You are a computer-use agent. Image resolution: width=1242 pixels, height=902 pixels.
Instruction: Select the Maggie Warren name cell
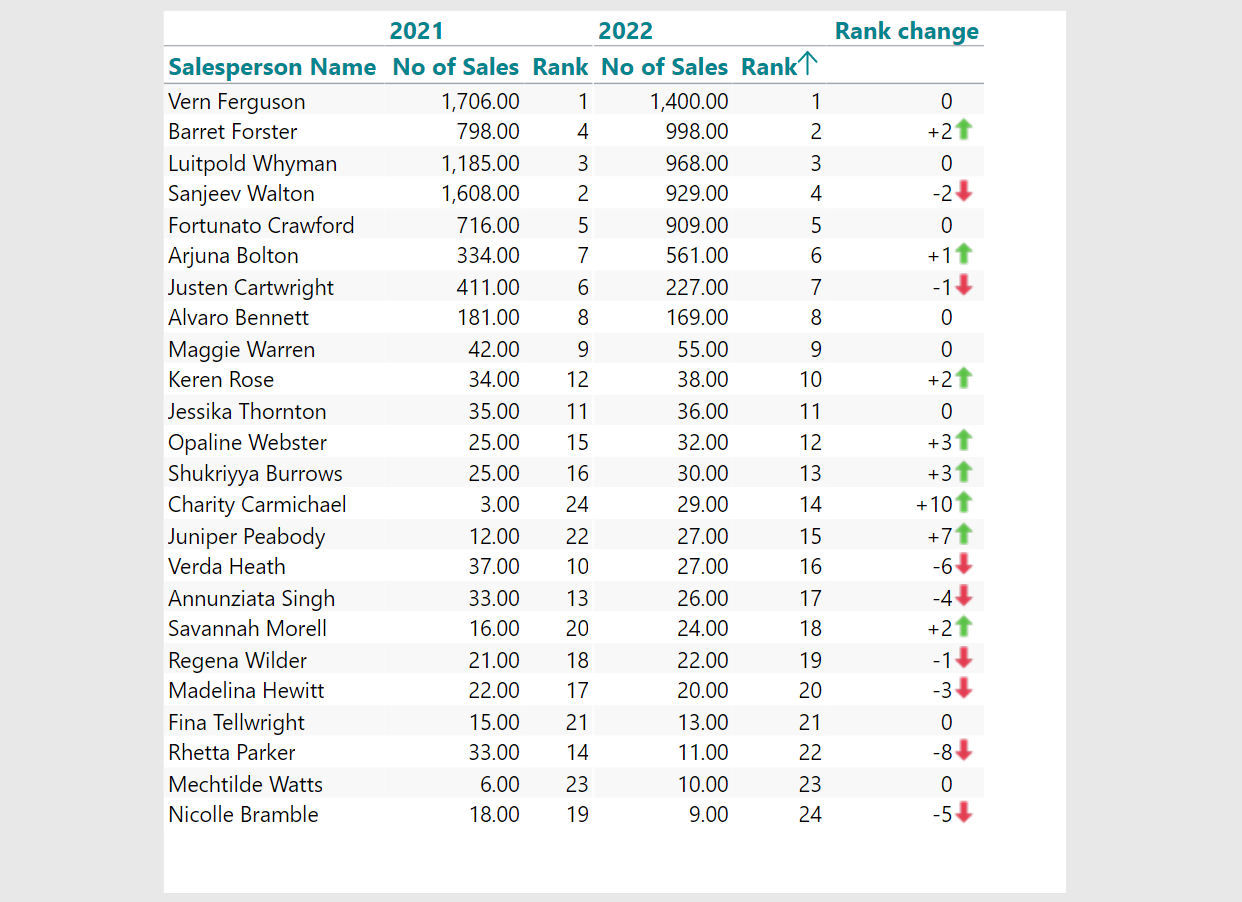click(242, 349)
